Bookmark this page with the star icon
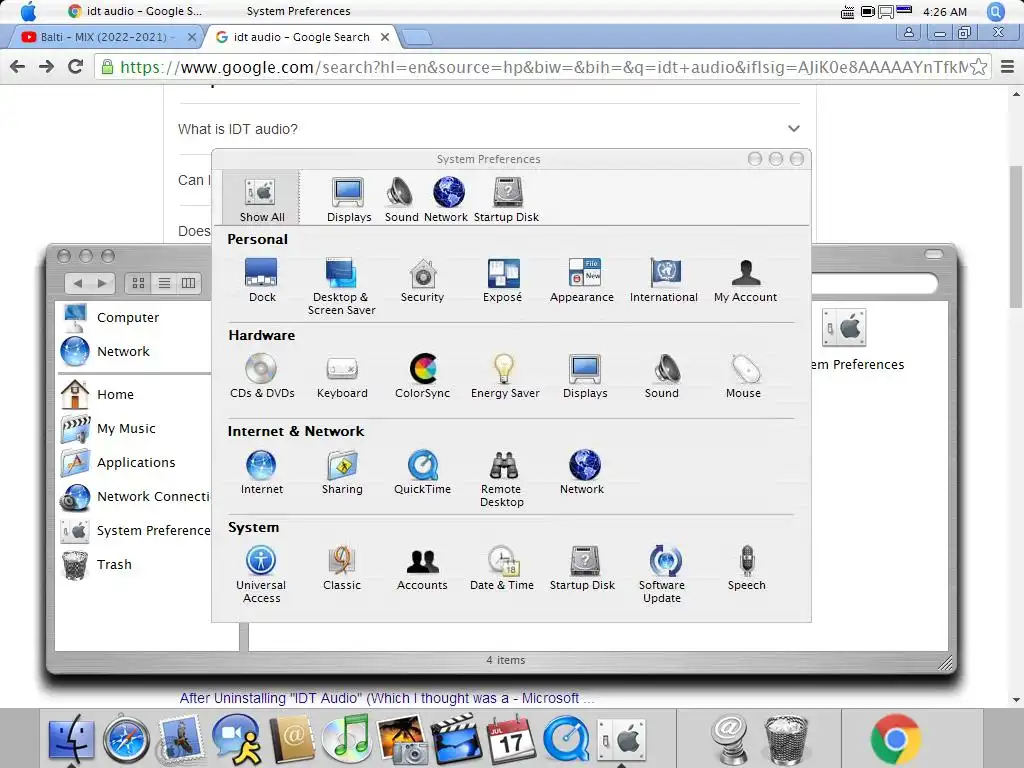 [978, 67]
